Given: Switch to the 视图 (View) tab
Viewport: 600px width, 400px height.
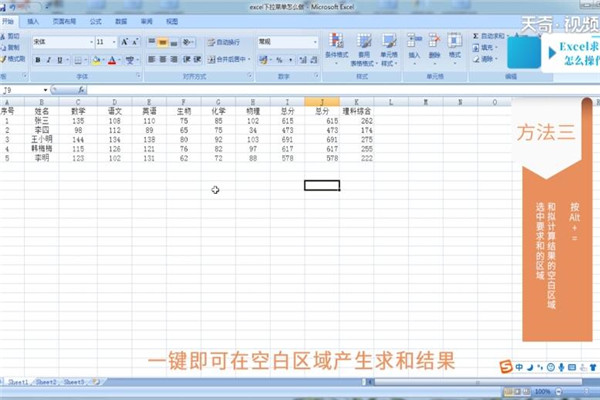Looking at the screenshot, I should point(172,21).
